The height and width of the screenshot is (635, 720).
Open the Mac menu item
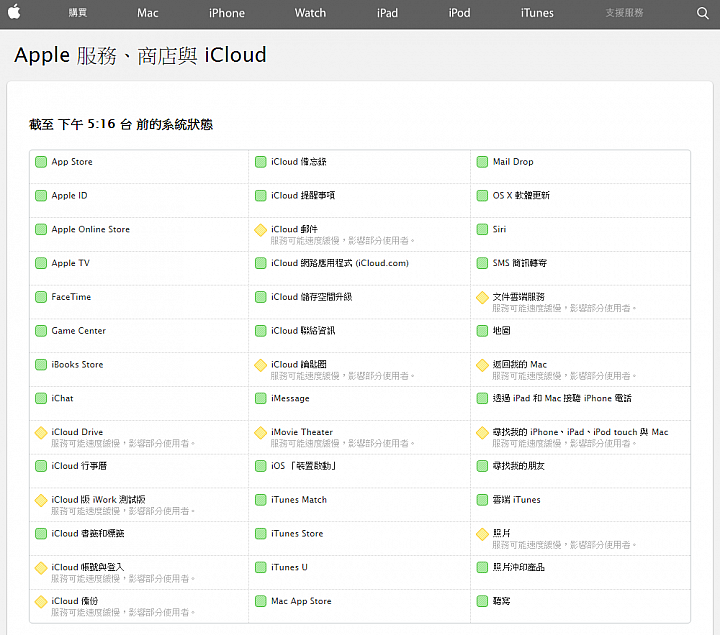(147, 13)
